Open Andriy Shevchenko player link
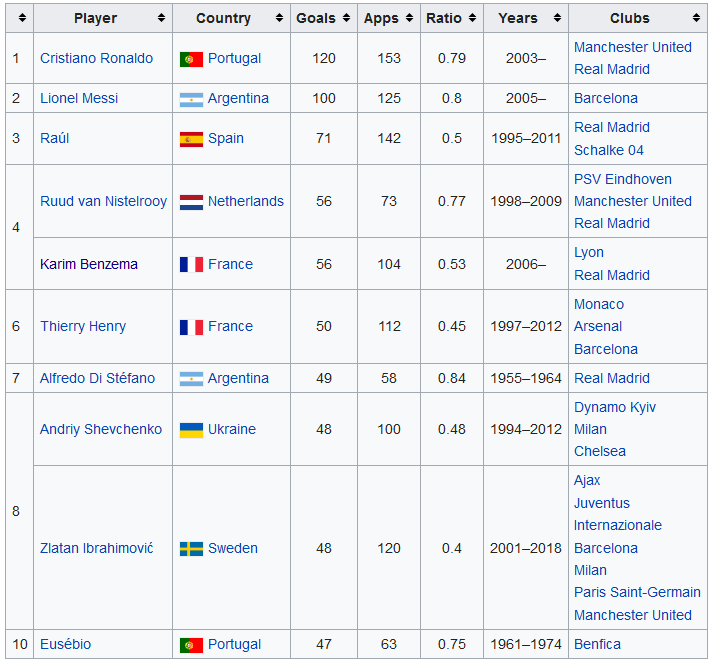Screen dimensions: 710x659 pos(101,429)
